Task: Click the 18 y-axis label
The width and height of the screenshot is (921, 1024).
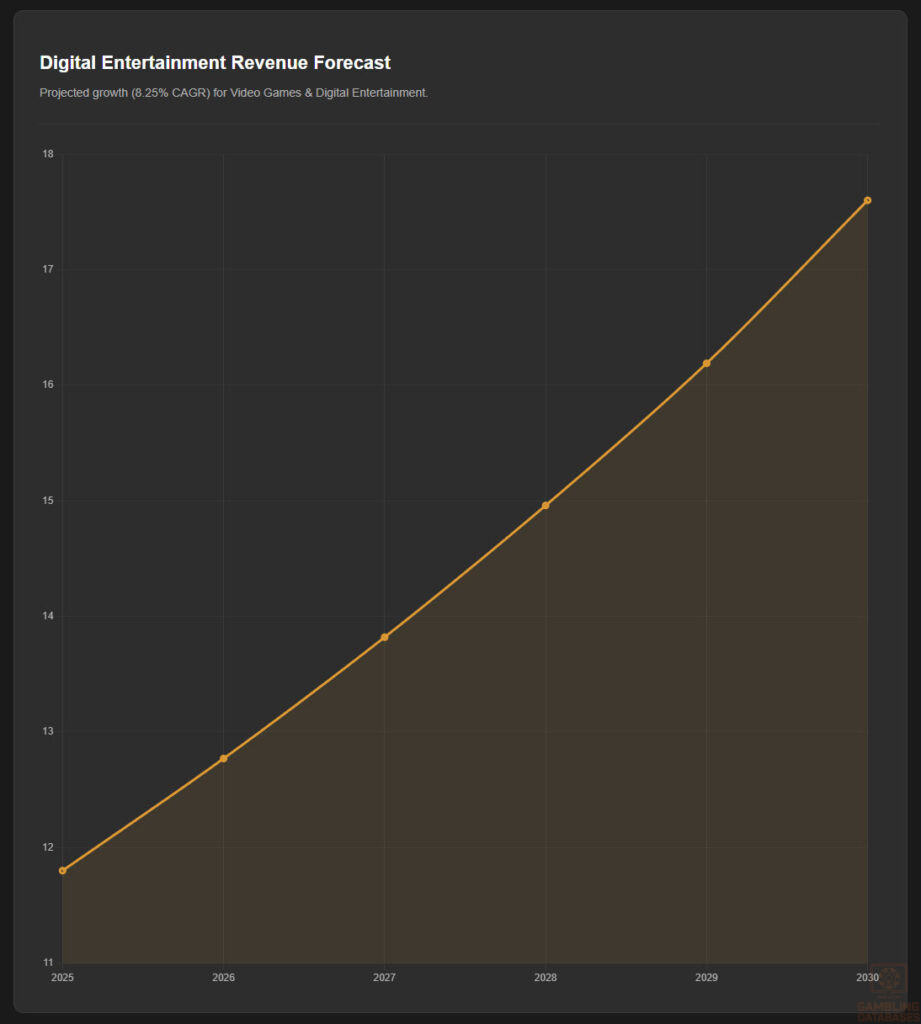Action: (x=46, y=153)
